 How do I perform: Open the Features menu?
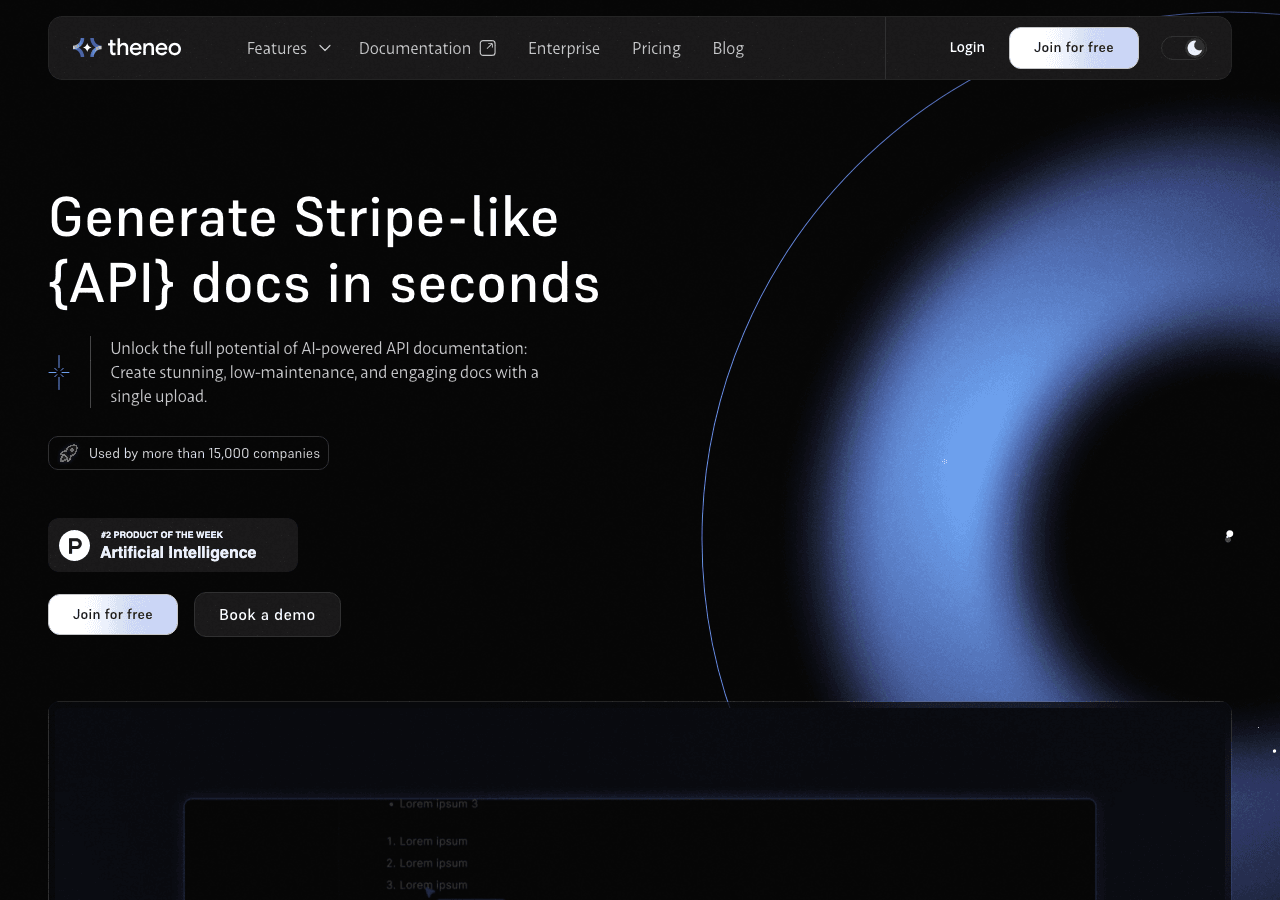click(288, 48)
